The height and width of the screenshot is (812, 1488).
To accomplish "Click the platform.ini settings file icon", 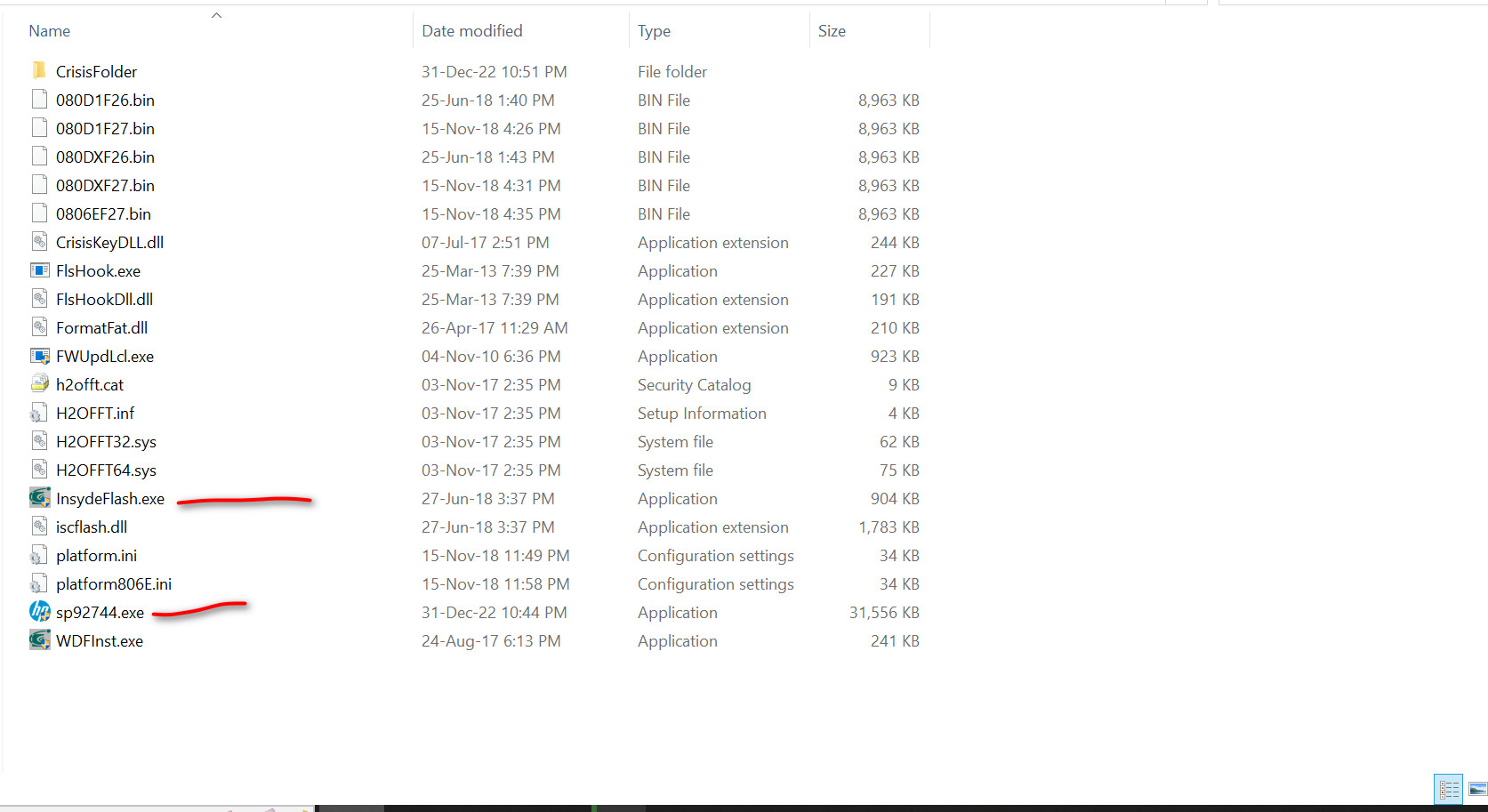I will 39,555.
